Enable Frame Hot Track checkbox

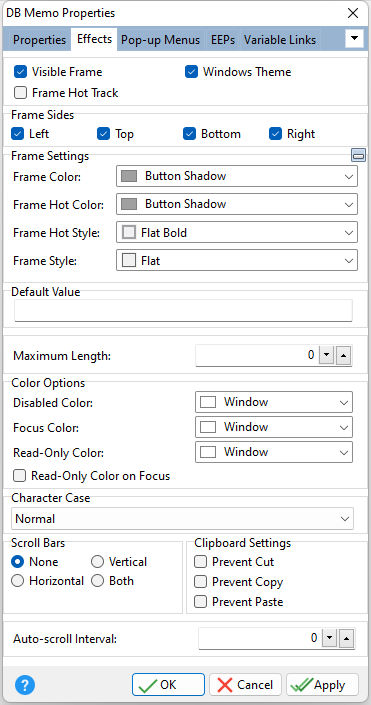(x=20, y=93)
